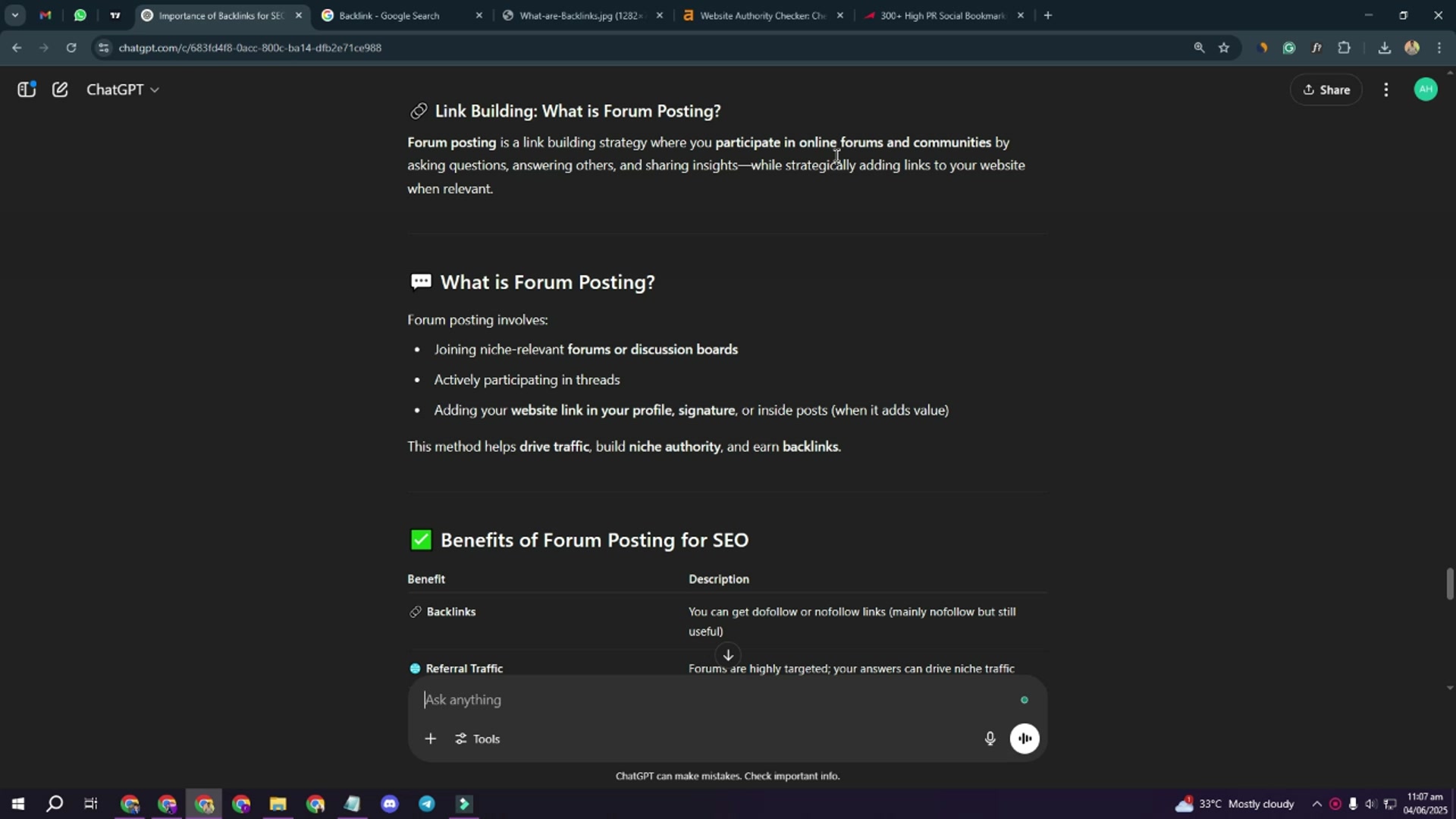Open the ChatGPT sidebar toggle icon

tap(27, 89)
